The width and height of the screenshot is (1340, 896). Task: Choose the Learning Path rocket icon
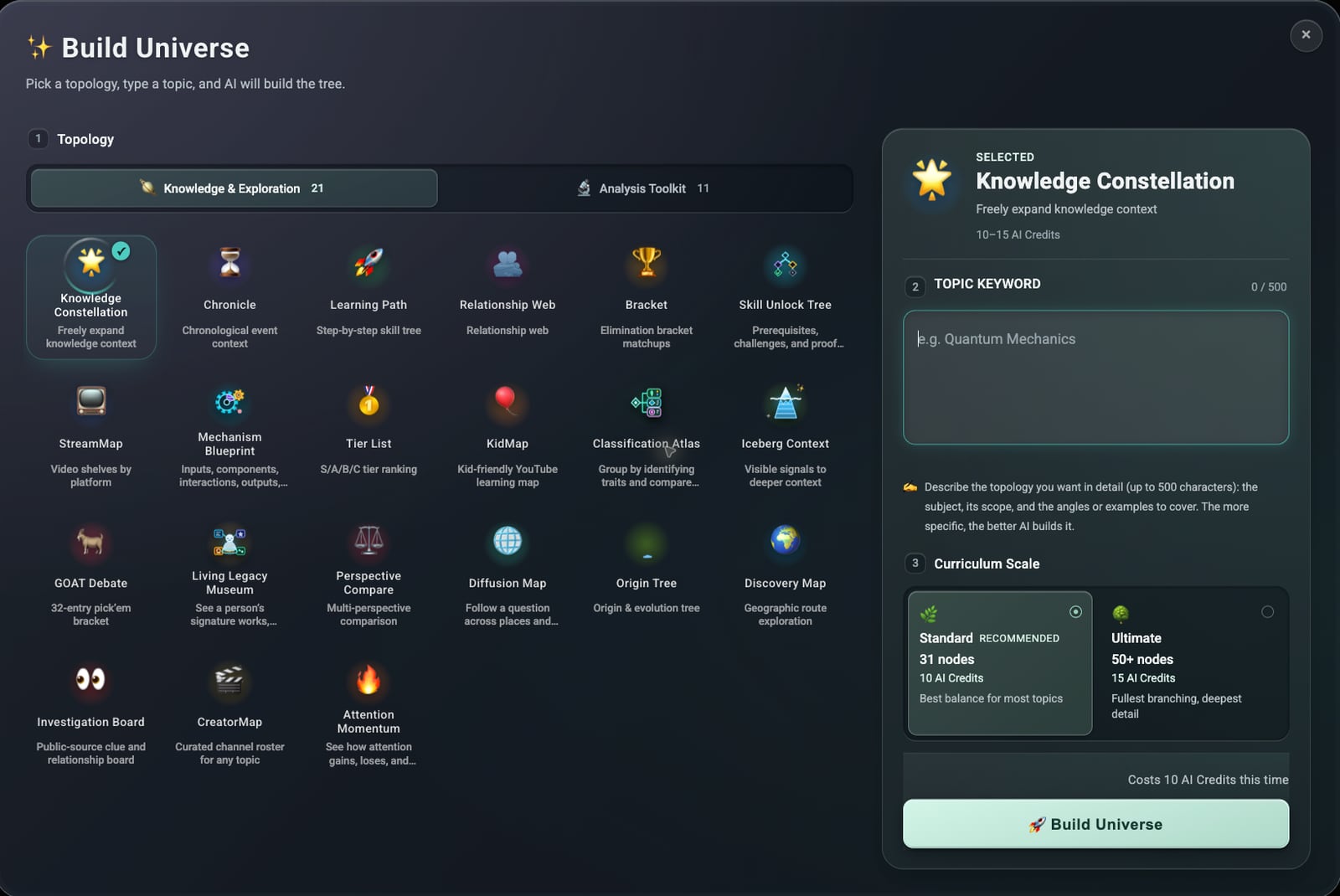368,263
